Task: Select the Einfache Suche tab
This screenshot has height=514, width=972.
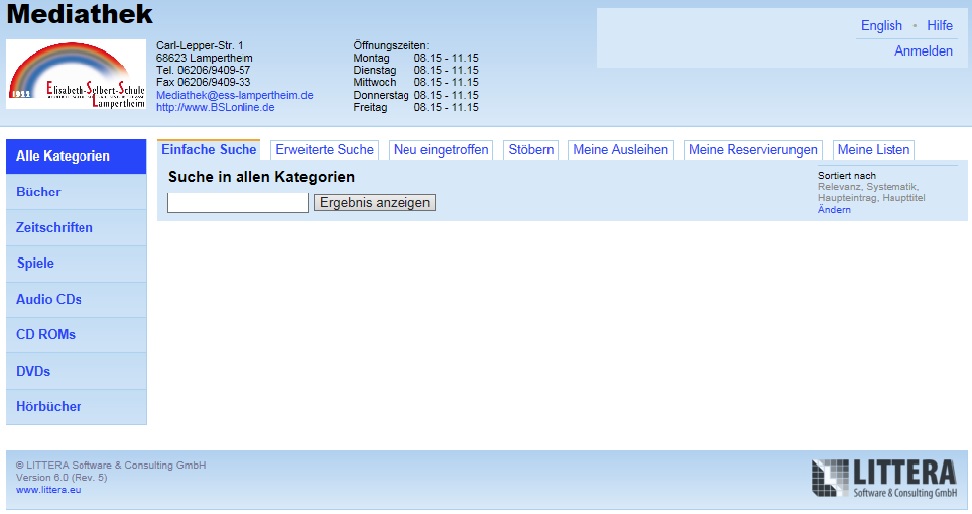Action: (x=208, y=150)
